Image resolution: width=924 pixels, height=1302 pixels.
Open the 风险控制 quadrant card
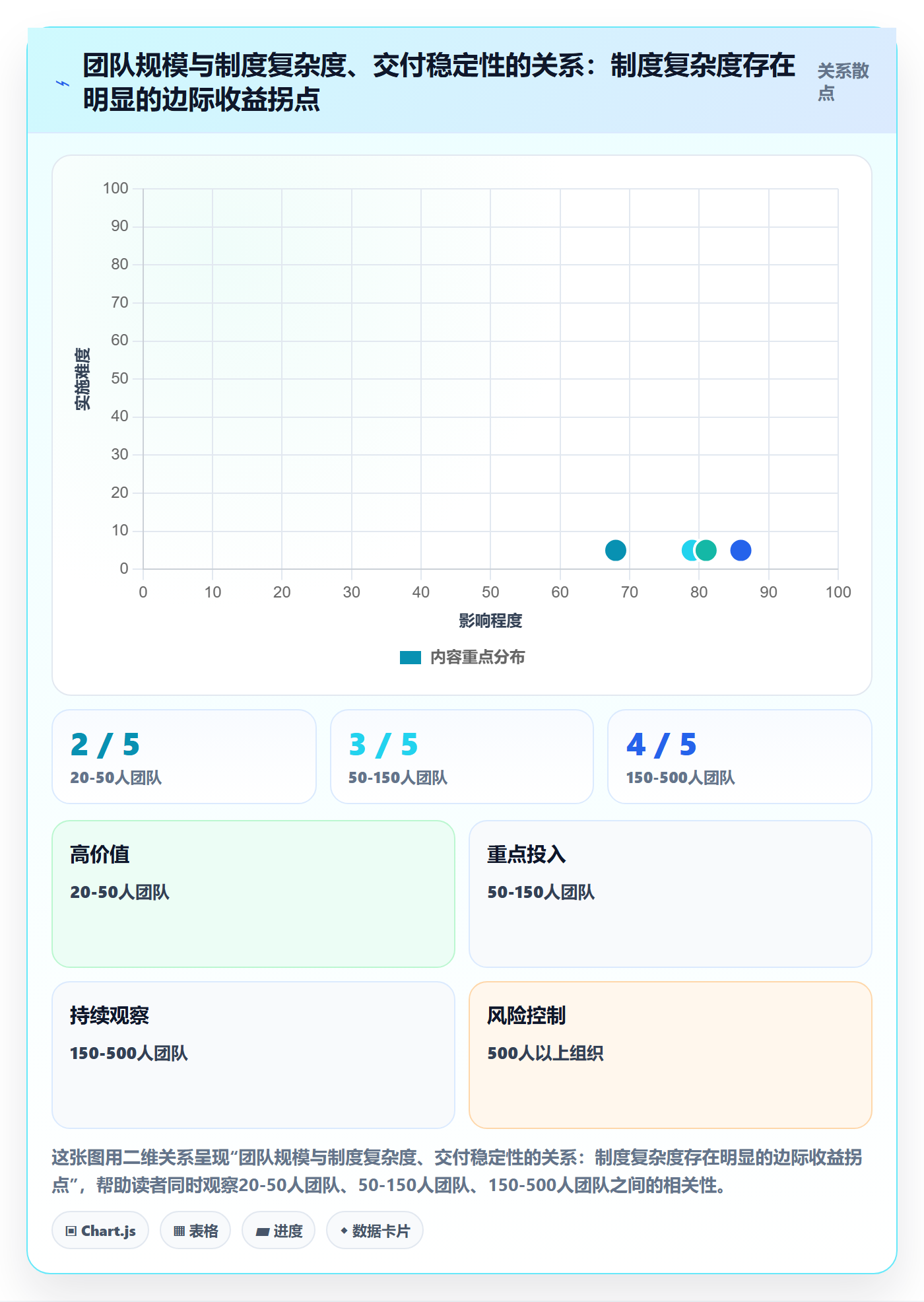(671, 1055)
